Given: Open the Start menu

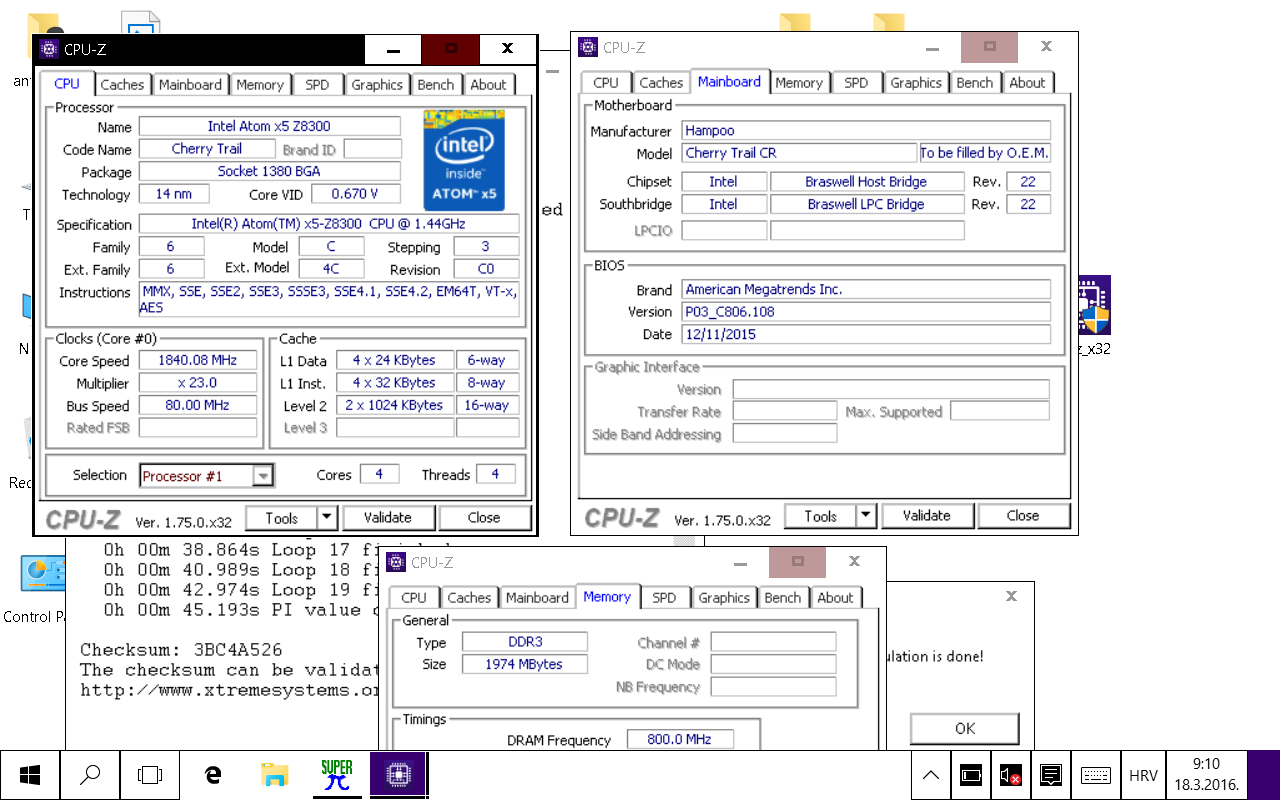Looking at the screenshot, I should [x=30, y=775].
